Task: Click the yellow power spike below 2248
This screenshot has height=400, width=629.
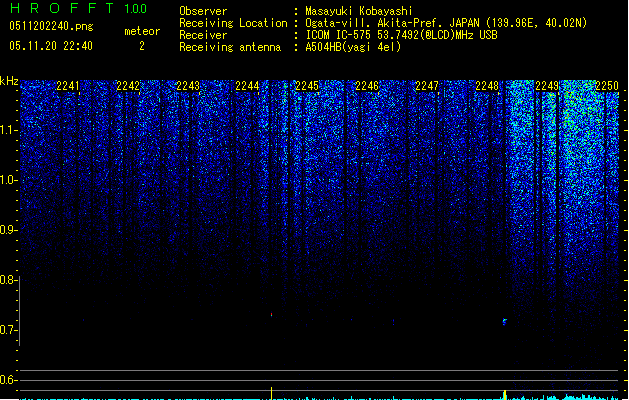Action: pyautogui.click(x=505, y=395)
